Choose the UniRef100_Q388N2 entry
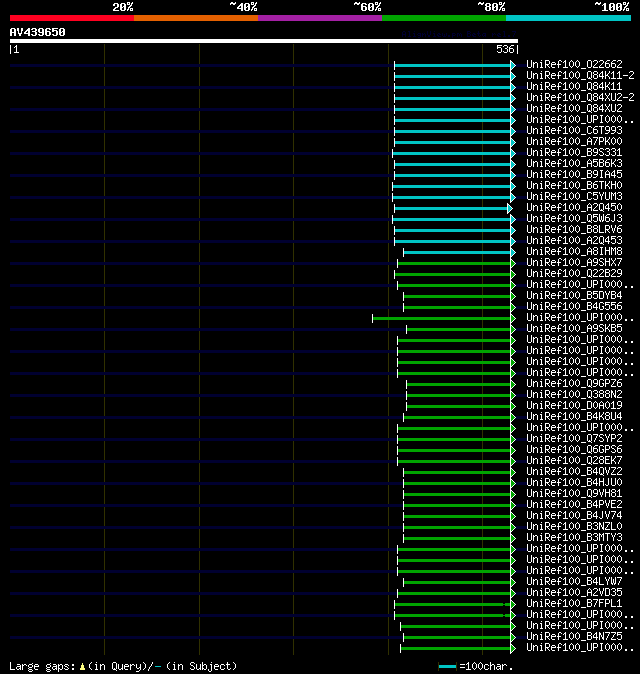The width and height of the screenshot is (640, 674). [574, 395]
